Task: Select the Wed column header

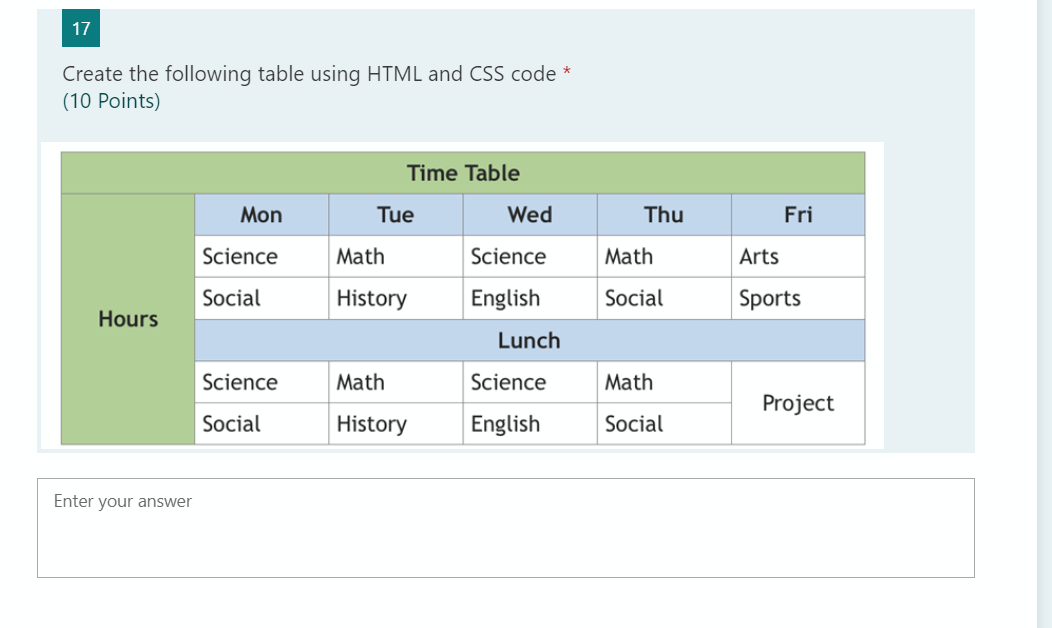Action: click(529, 215)
